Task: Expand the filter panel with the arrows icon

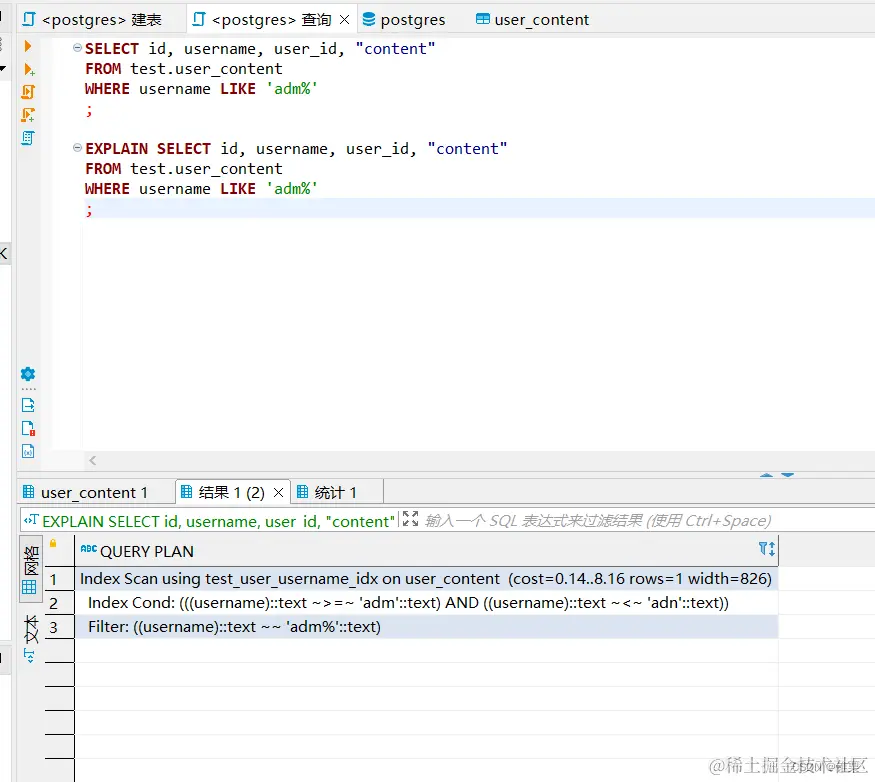Action: tap(411, 519)
